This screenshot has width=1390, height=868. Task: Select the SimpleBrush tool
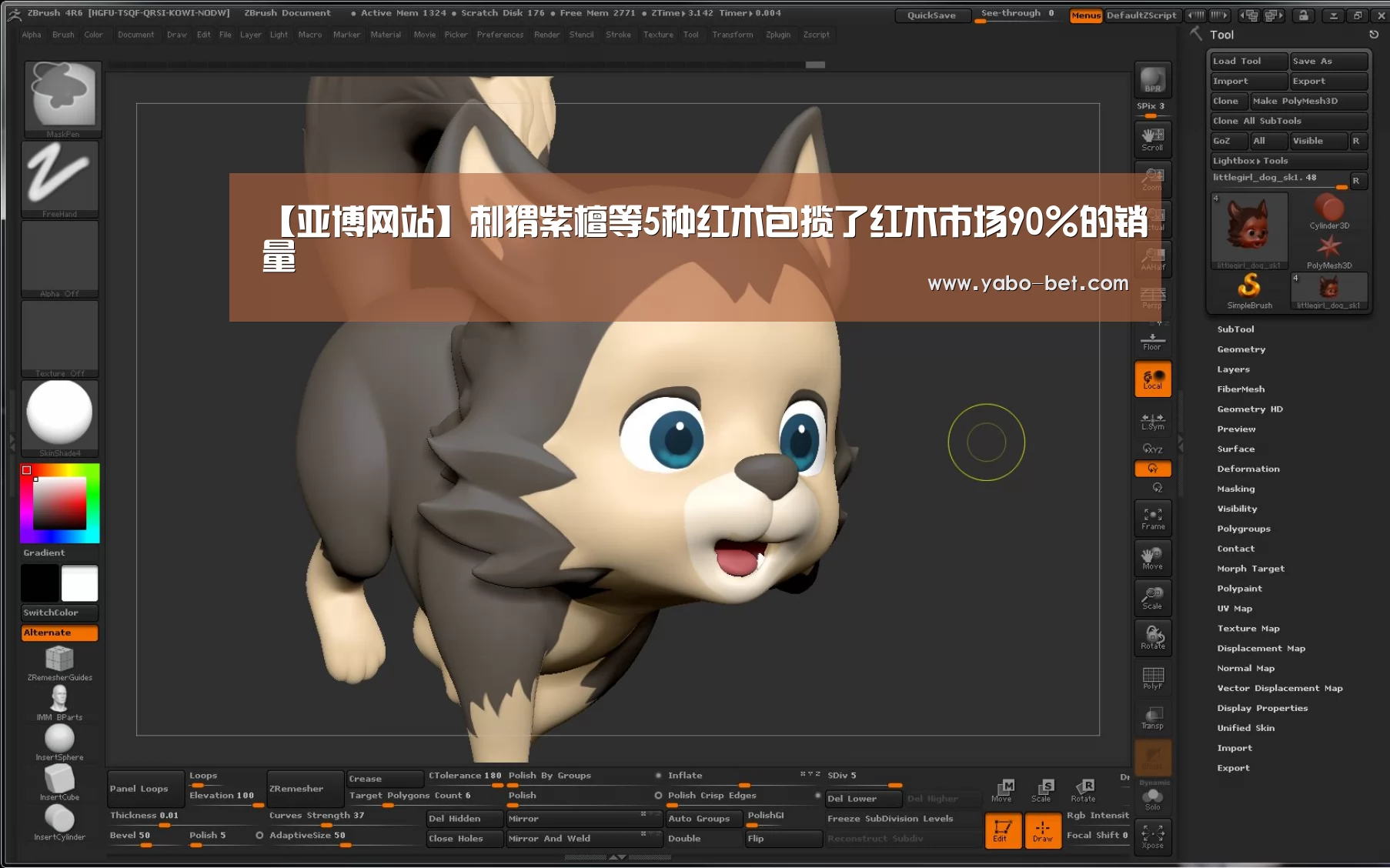[x=1249, y=292]
